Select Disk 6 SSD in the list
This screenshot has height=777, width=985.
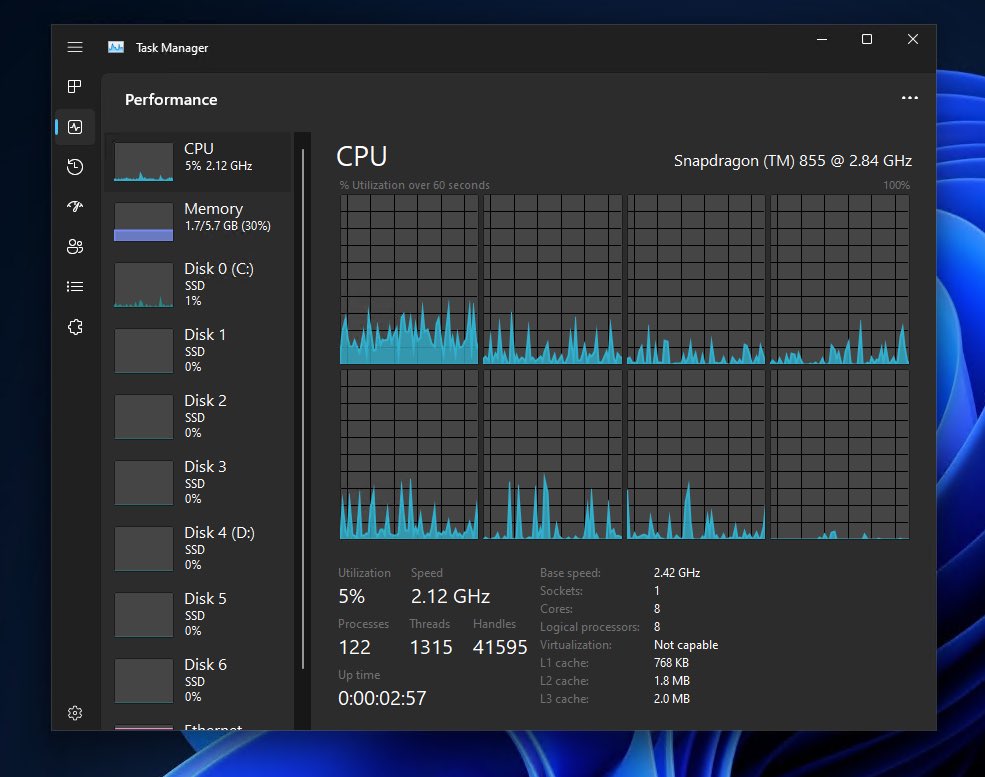tap(199, 680)
